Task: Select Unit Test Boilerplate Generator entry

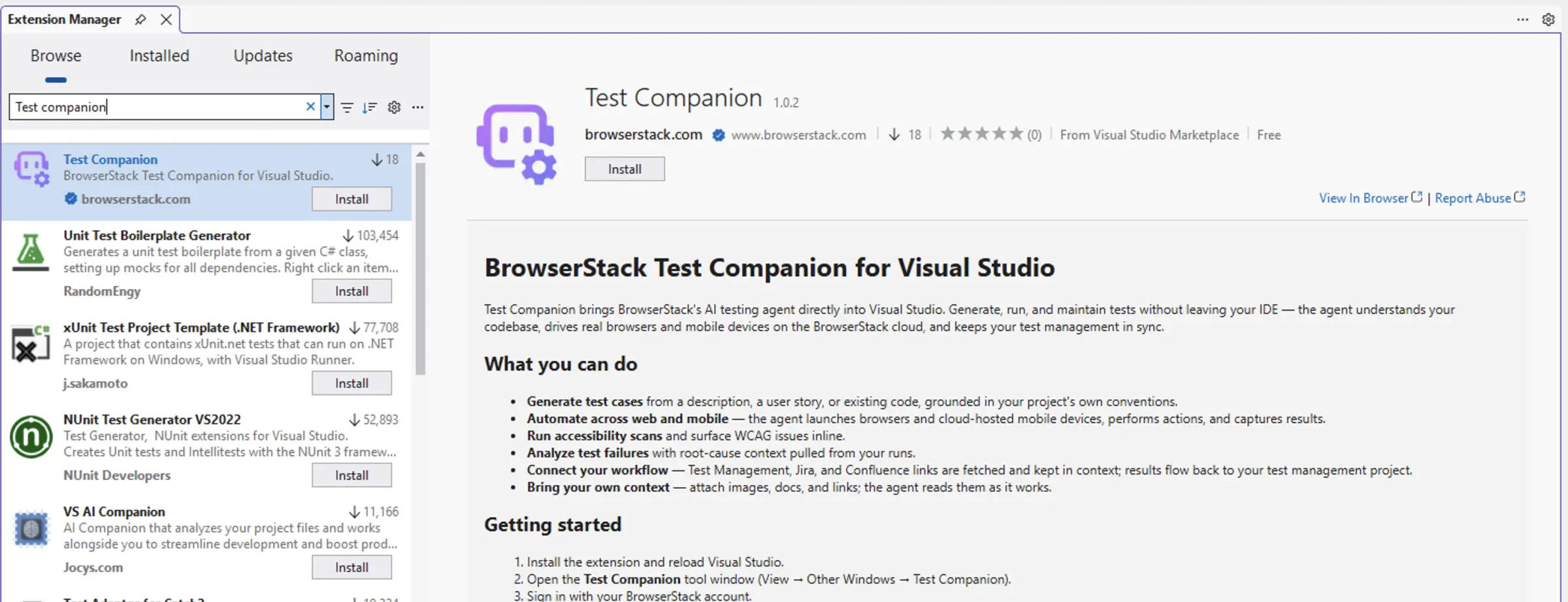Action: [x=206, y=265]
